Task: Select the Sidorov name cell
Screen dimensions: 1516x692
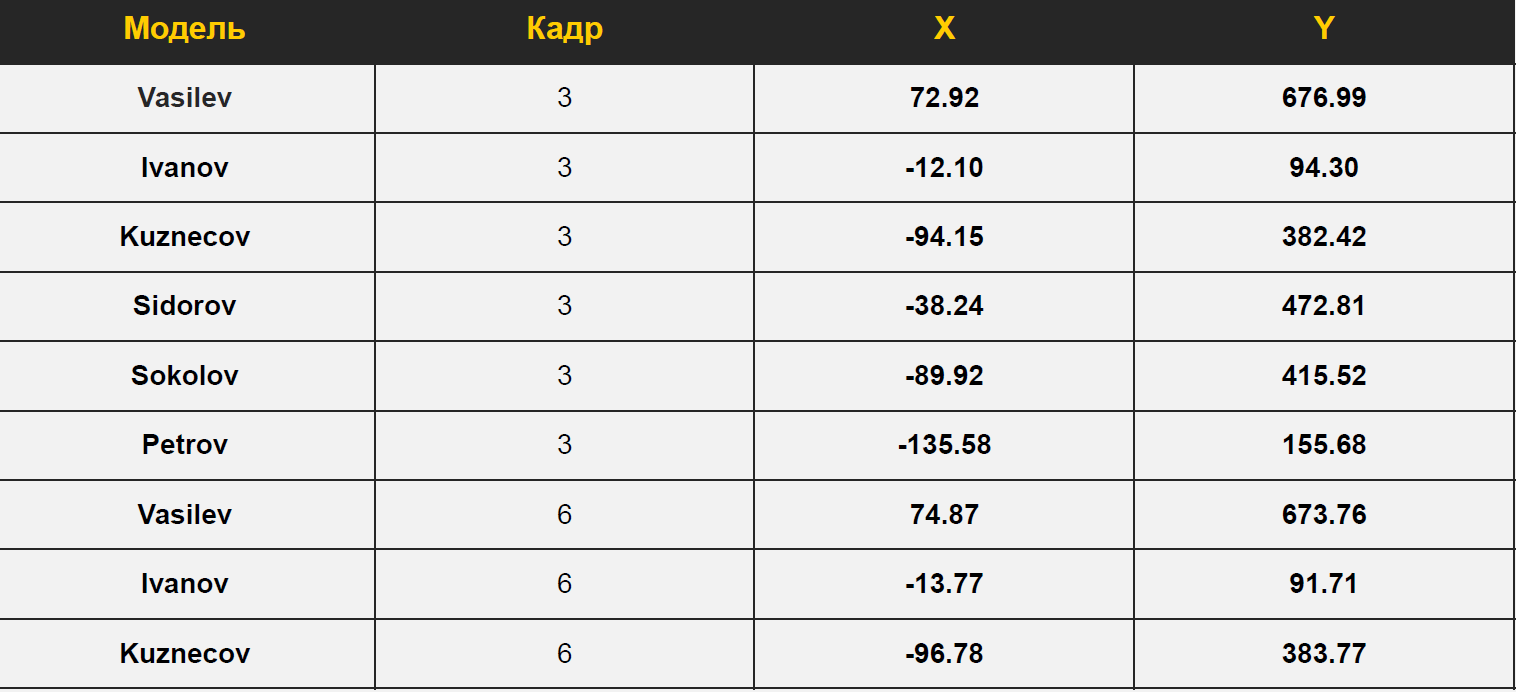Action: [185, 306]
